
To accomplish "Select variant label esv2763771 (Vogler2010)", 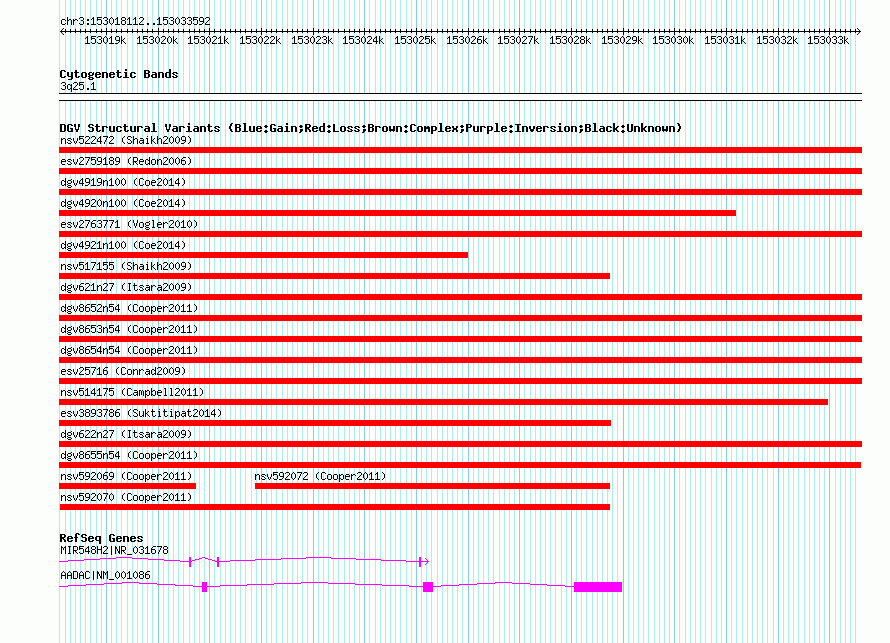I will coord(129,224).
